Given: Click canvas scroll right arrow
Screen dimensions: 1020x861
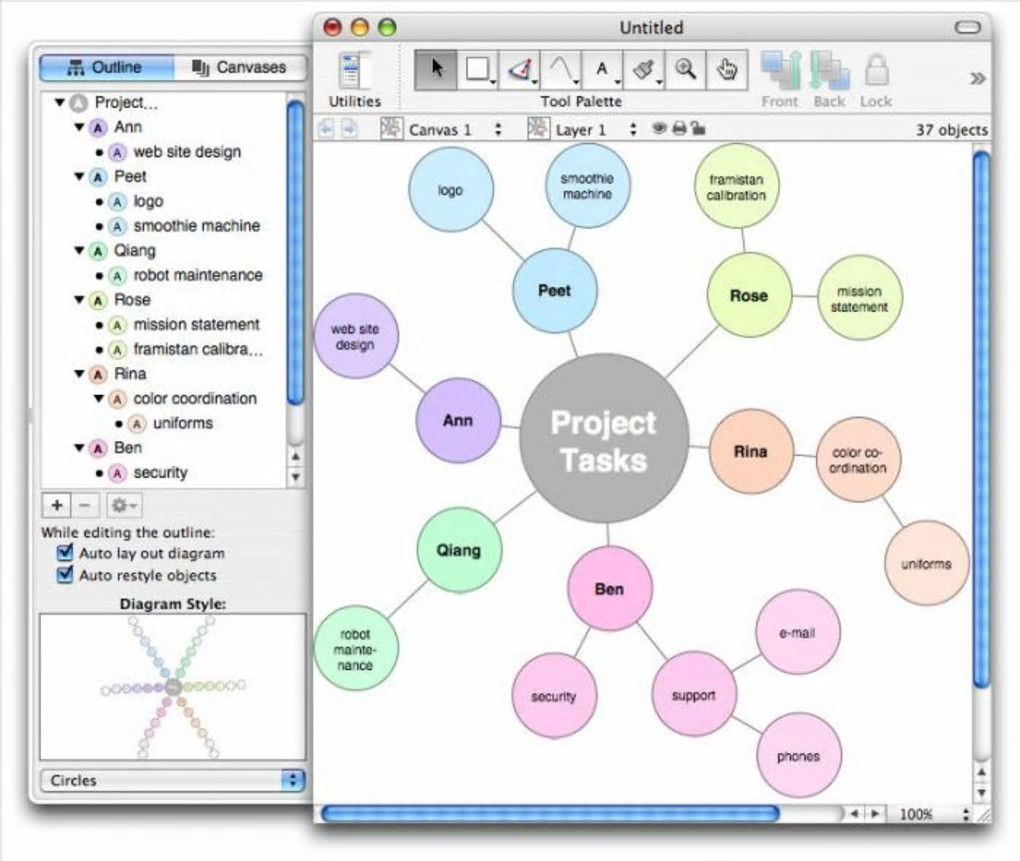Looking at the screenshot, I should (876, 814).
